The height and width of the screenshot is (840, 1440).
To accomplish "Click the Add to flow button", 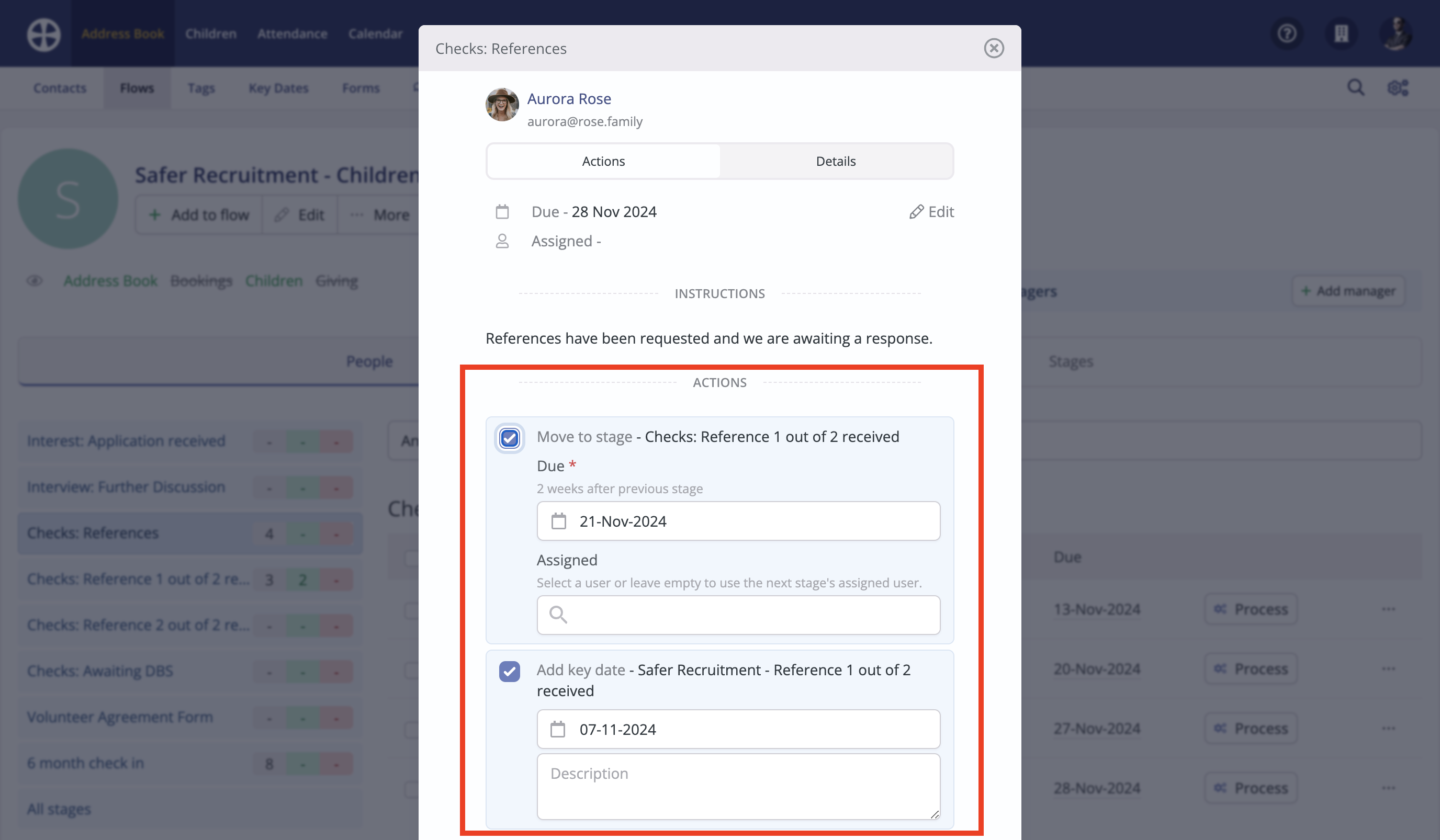I will [x=198, y=215].
